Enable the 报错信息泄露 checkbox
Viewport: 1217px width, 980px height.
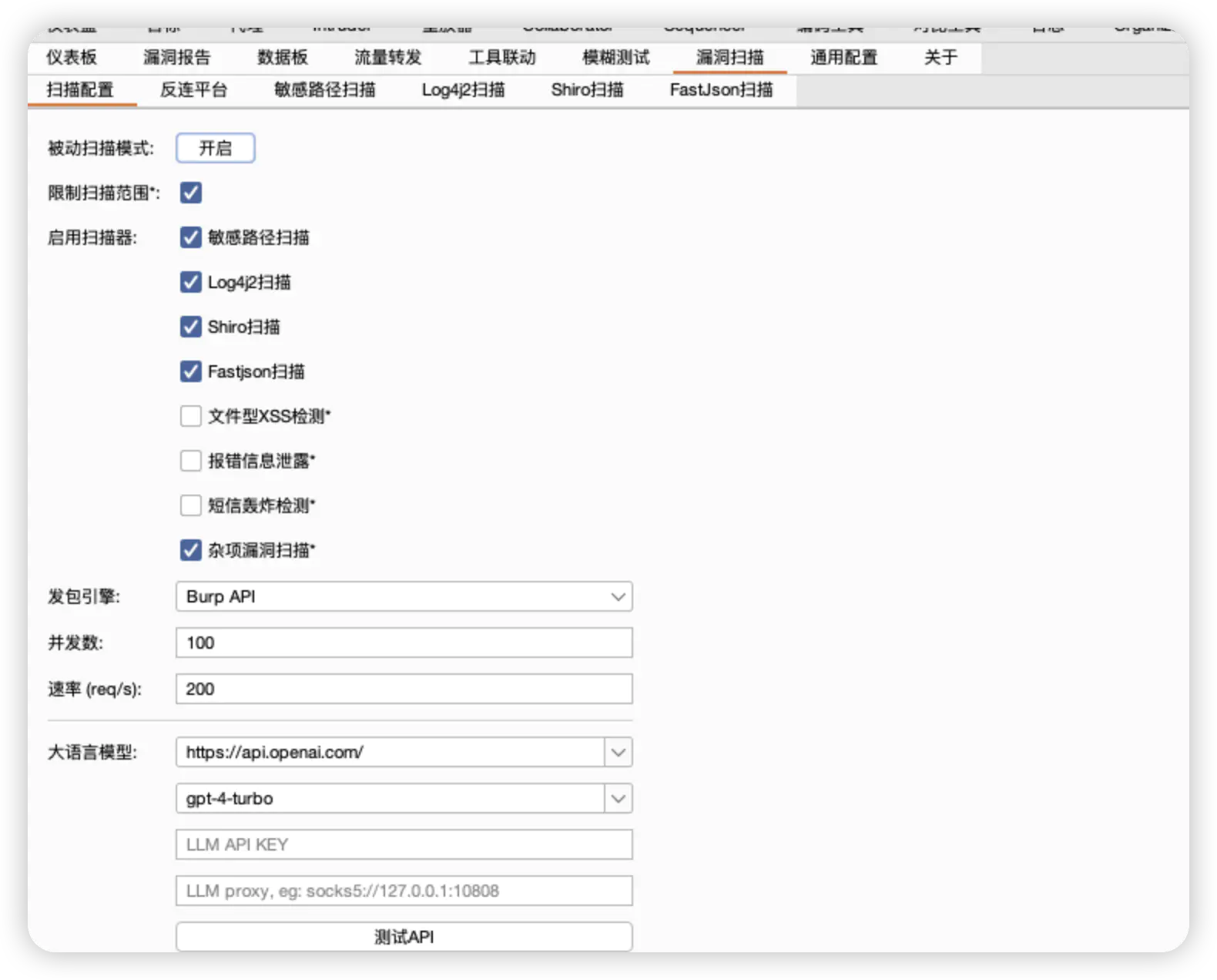(x=191, y=461)
